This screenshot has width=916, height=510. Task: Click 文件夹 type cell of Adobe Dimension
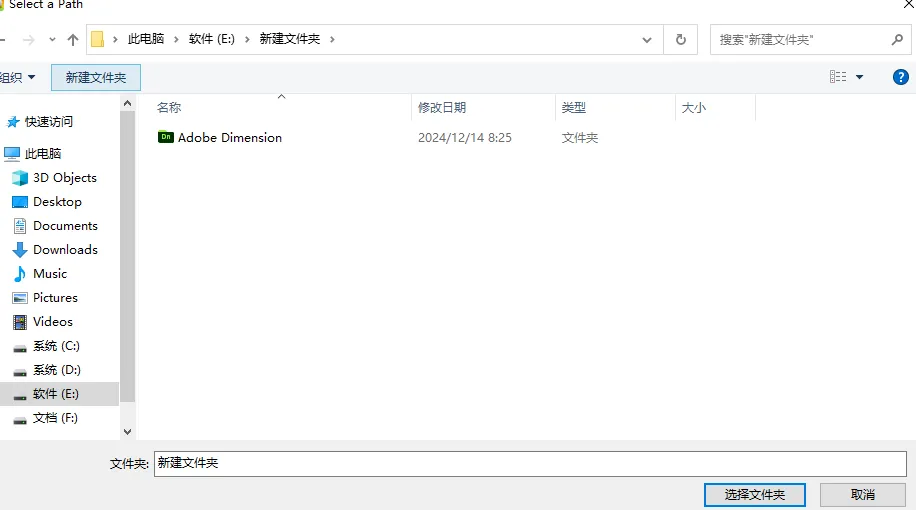pos(580,138)
